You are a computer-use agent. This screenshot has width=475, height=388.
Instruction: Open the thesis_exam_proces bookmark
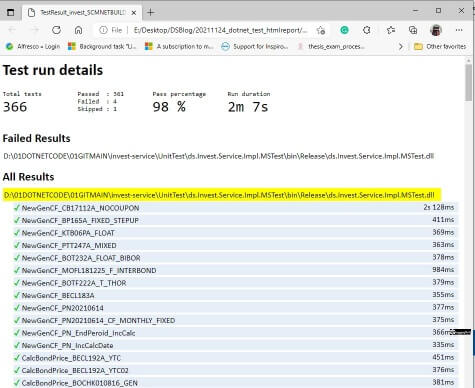click(x=331, y=46)
